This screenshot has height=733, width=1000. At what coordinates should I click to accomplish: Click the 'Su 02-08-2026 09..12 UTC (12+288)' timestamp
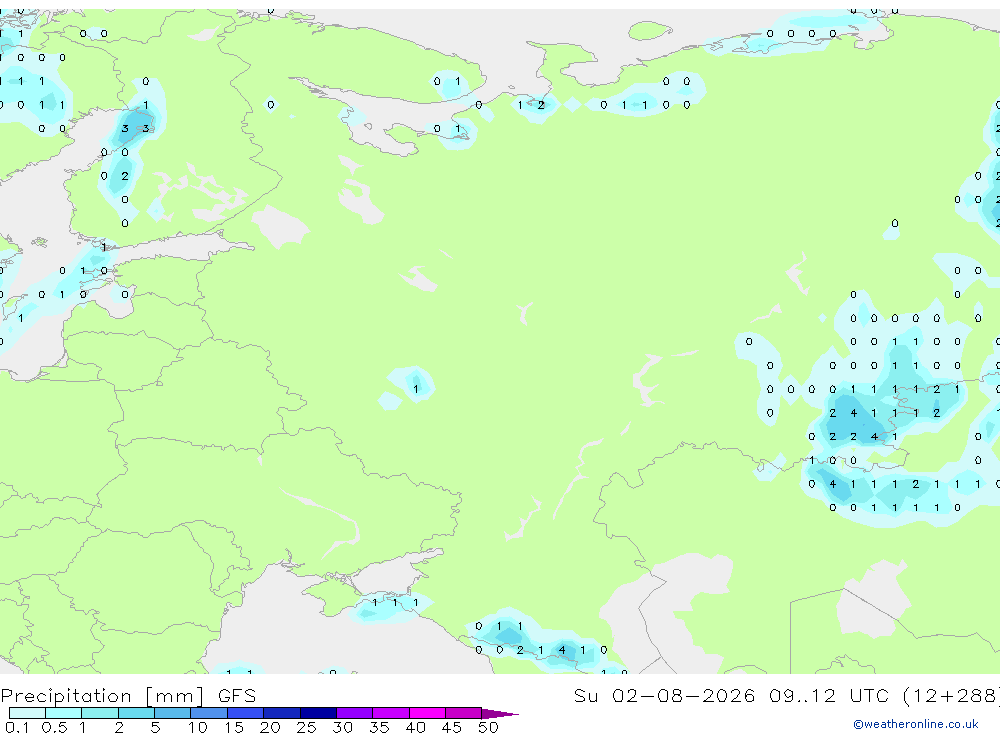pyautogui.click(x=786, y=695)
